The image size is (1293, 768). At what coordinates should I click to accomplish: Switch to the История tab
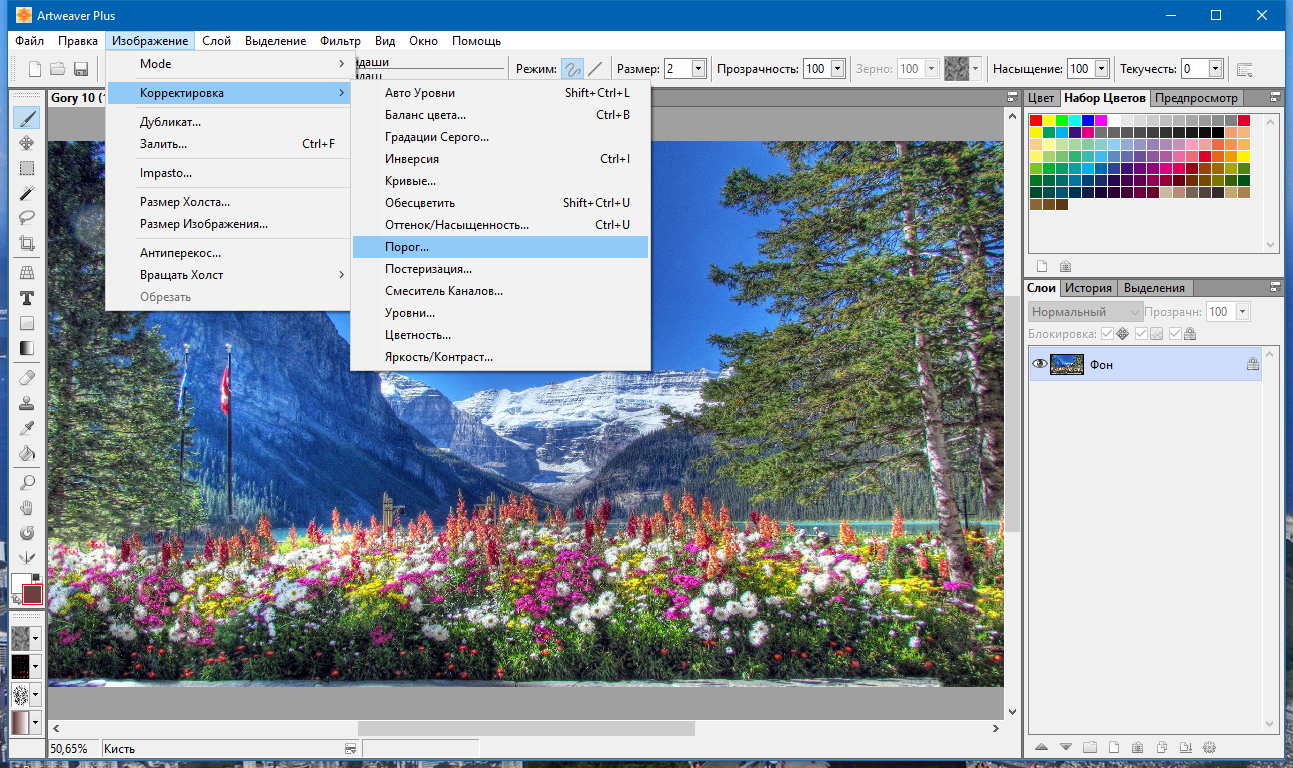point(1088,288)
